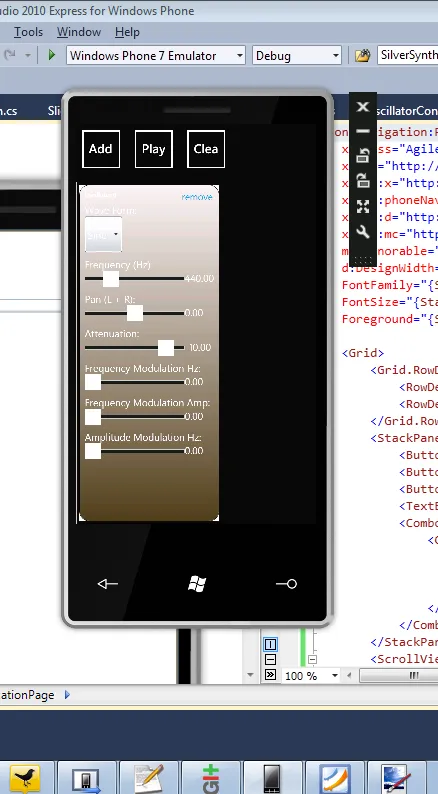Click the Attenuation slider thumb

pyautogui.click(x=166, y=348)
